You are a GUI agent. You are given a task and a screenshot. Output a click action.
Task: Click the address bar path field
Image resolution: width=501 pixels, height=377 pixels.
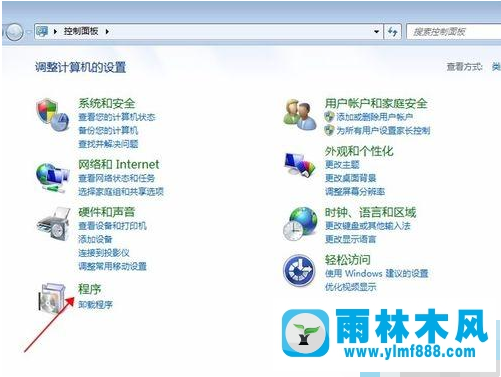[208, 32]
